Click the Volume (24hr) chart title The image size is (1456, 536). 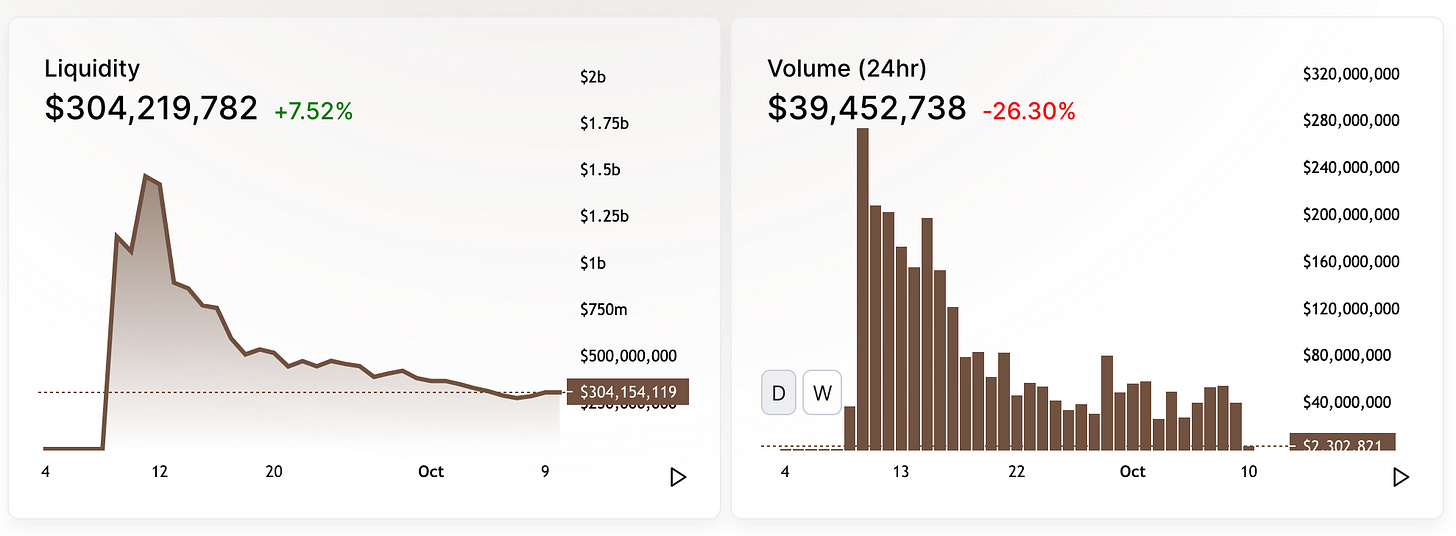point(847,69)
